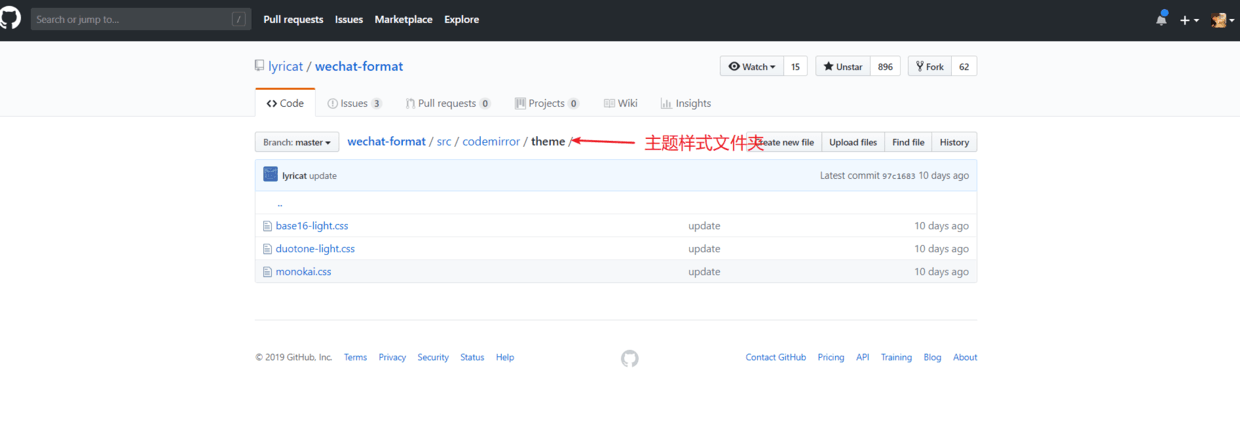Image resolution: width=1240 pixels, height=435 pixels.
Task: Open lyricat commit author name link
Action: pos(294,176)
